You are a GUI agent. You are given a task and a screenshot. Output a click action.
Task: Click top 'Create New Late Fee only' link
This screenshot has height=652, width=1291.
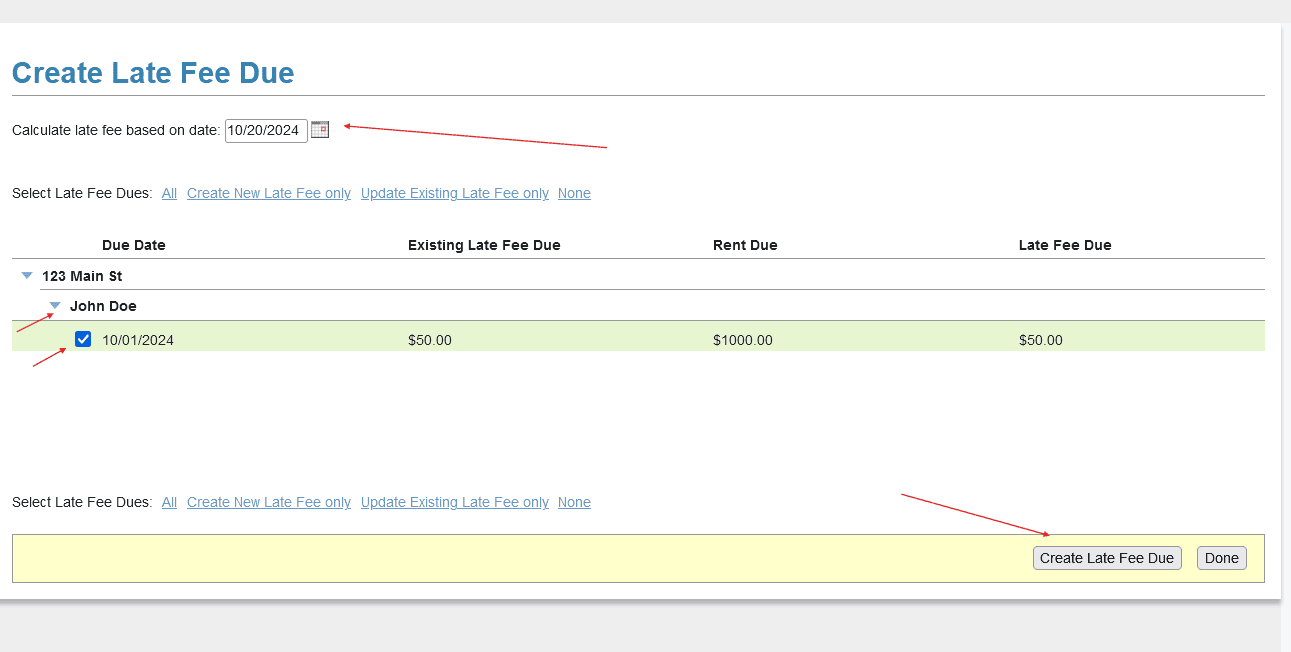(x=269, y=193)
